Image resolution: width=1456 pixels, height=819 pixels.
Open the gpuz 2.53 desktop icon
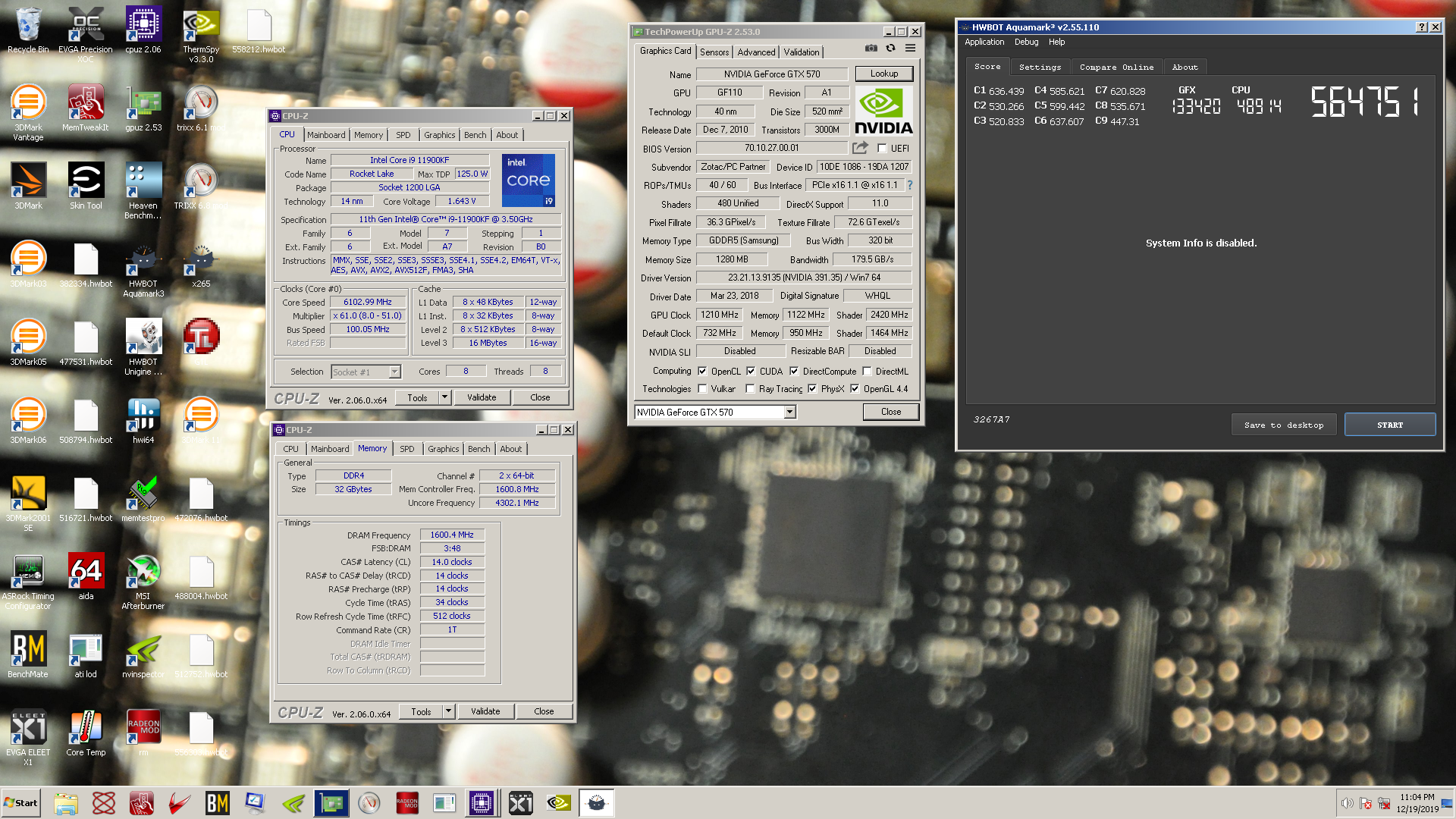coord(143,108)
